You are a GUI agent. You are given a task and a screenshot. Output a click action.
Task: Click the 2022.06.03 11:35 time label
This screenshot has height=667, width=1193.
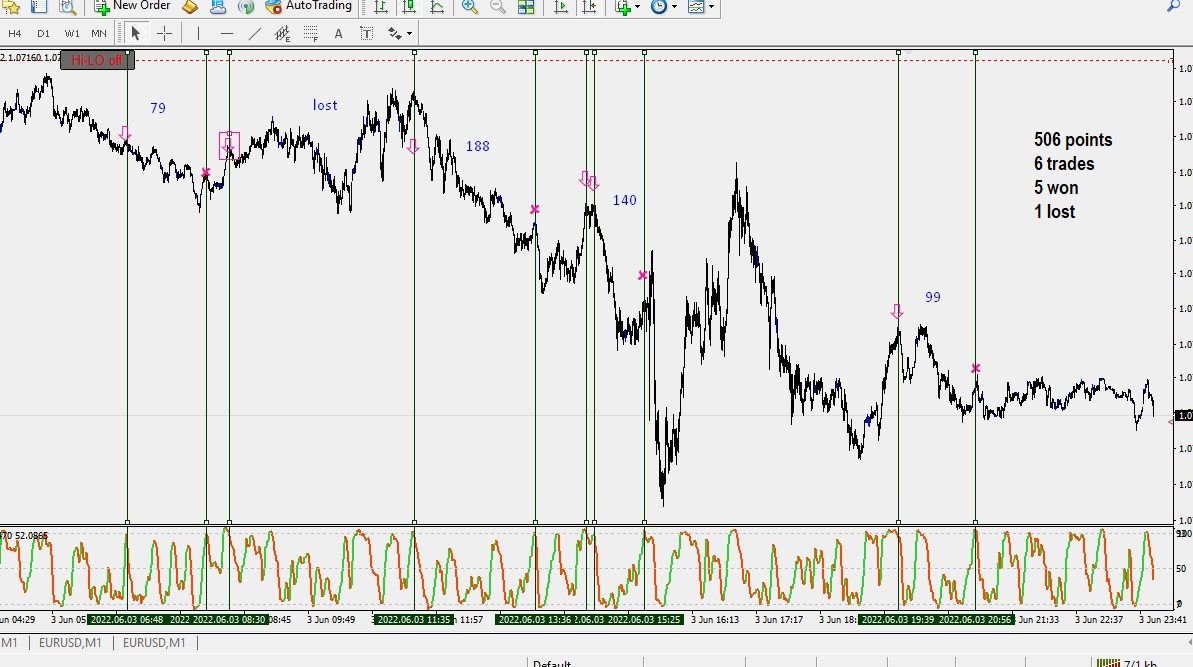click(x=413, y=620)
